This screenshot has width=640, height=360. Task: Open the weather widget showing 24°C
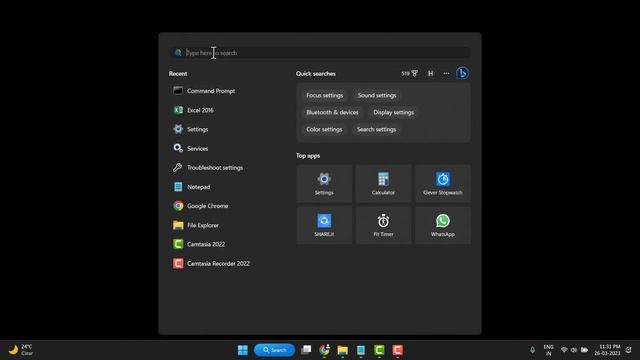point(21,350)
